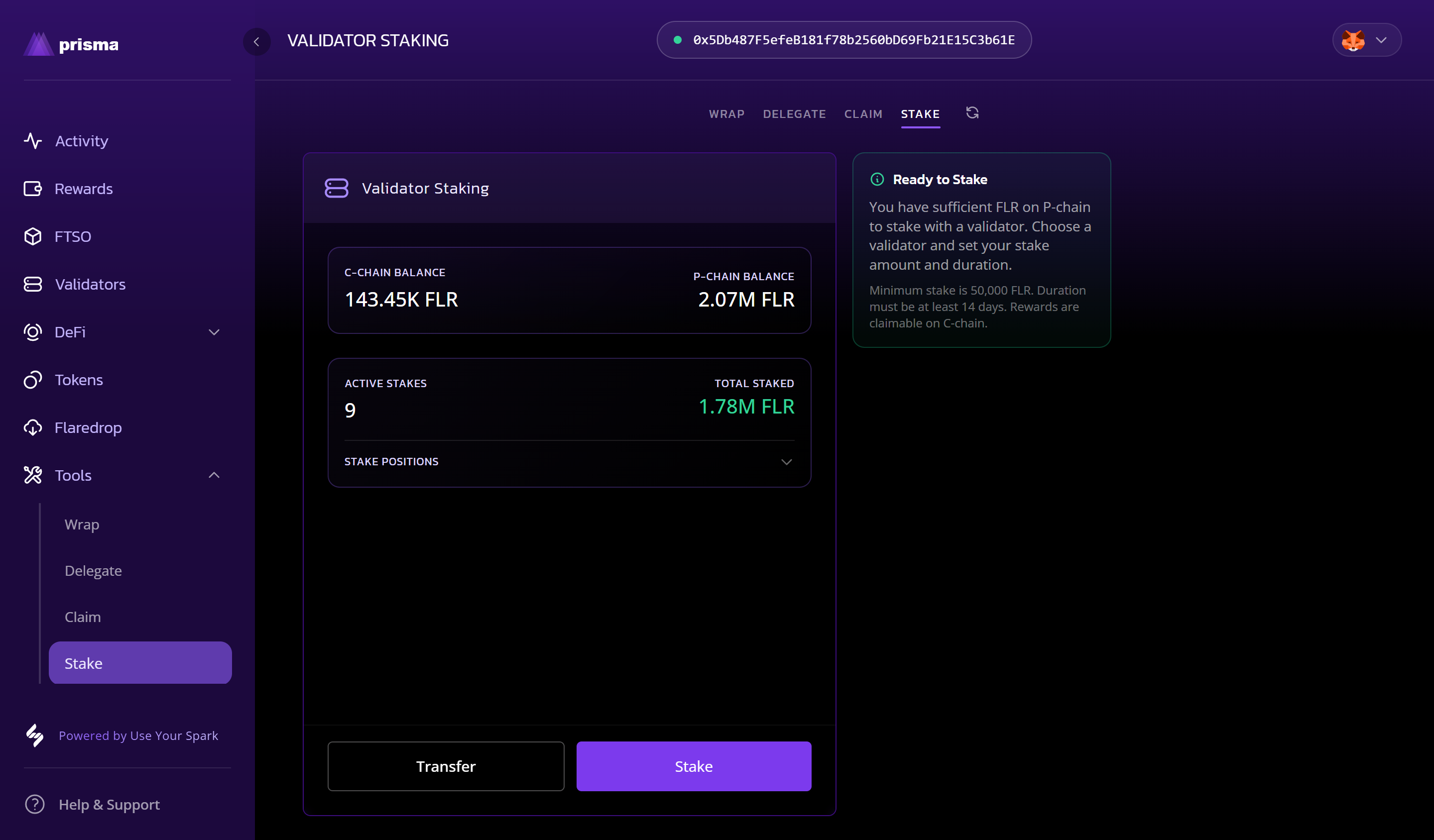Click the wallet address pill
The height and width of the screenshot is (840, 1434).
(x=844, y=40)
